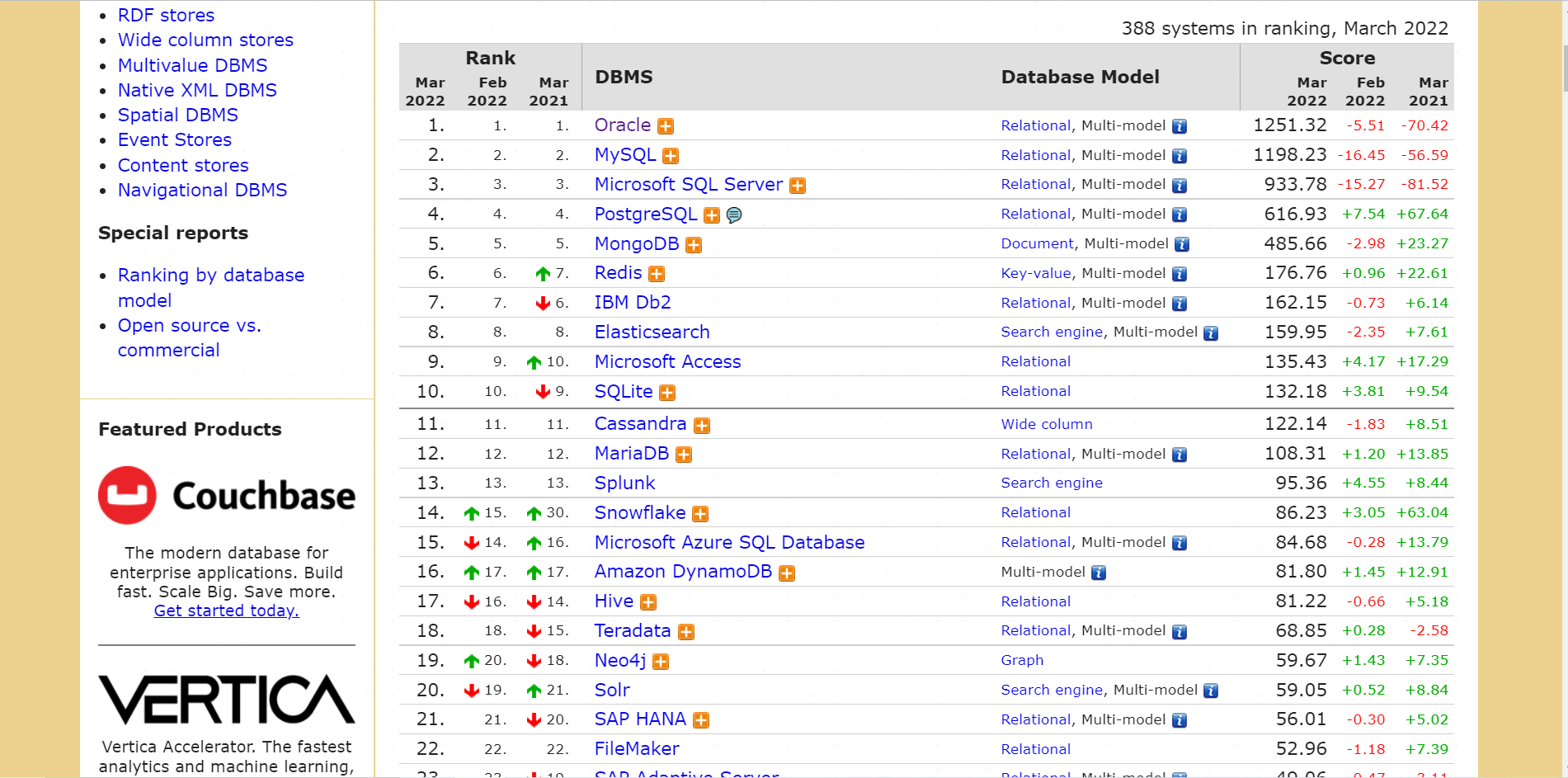This screenshot has width=1568, height=778.
Task: Click the Get started today link
Action: pos(226,611)
